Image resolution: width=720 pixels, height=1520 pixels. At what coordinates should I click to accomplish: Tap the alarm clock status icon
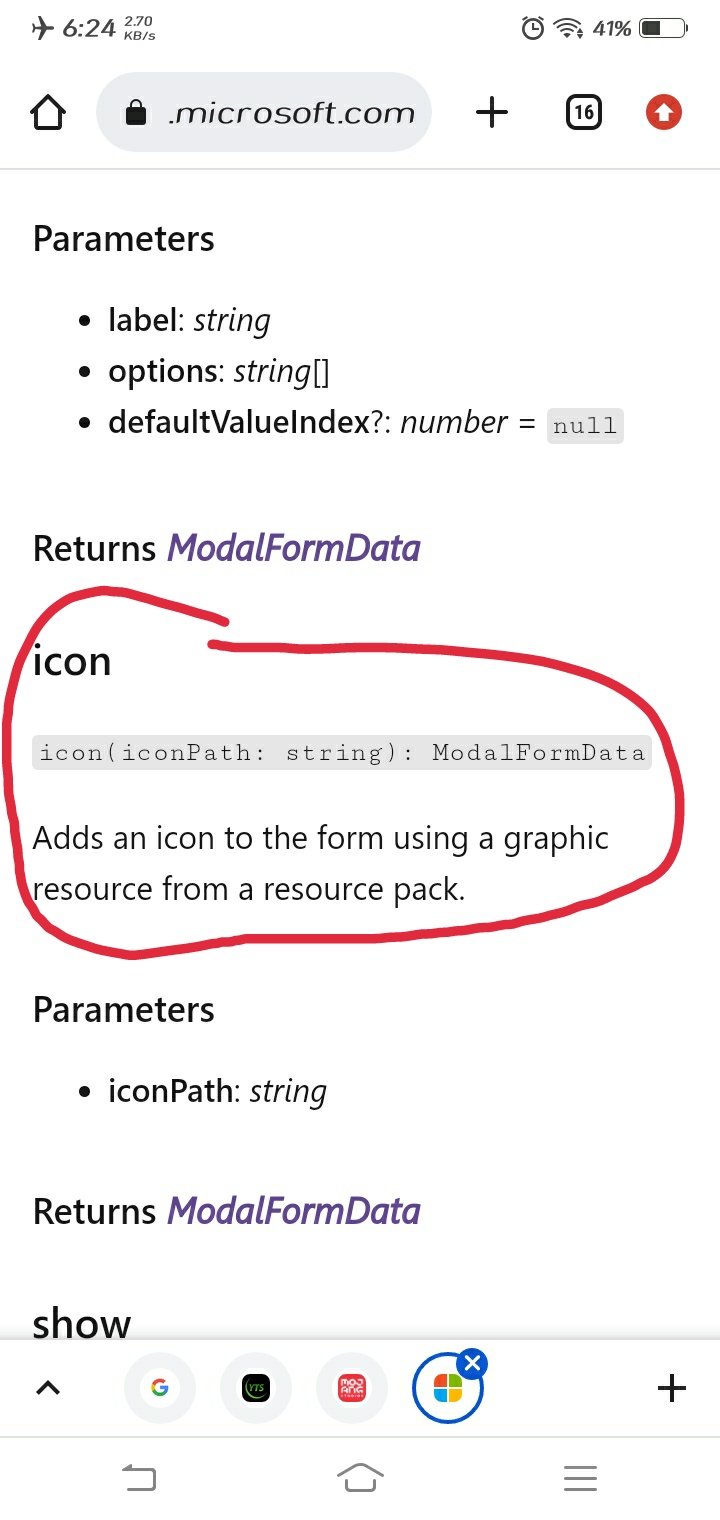point(533,29)
